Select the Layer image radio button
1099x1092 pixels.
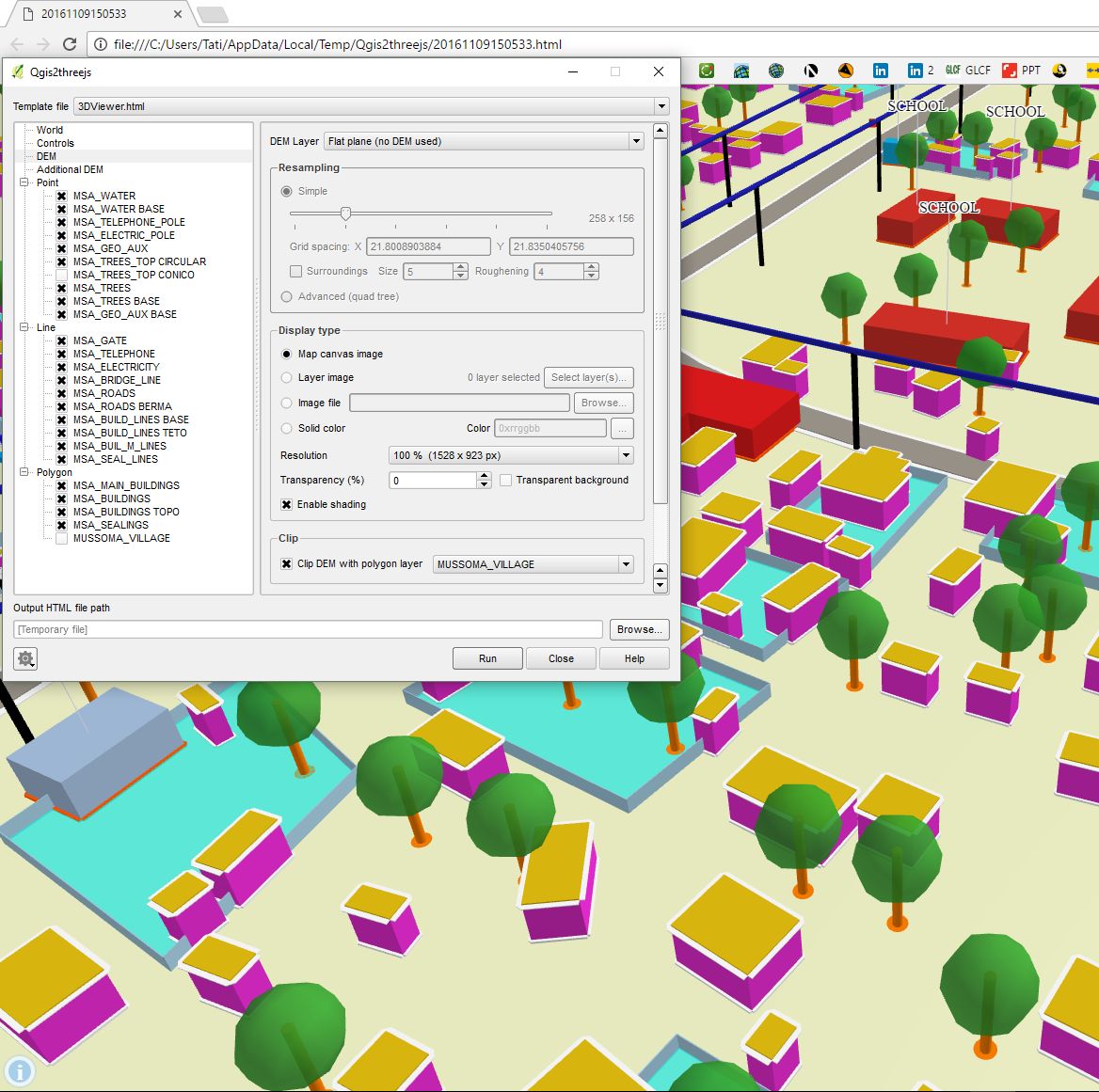286,377
